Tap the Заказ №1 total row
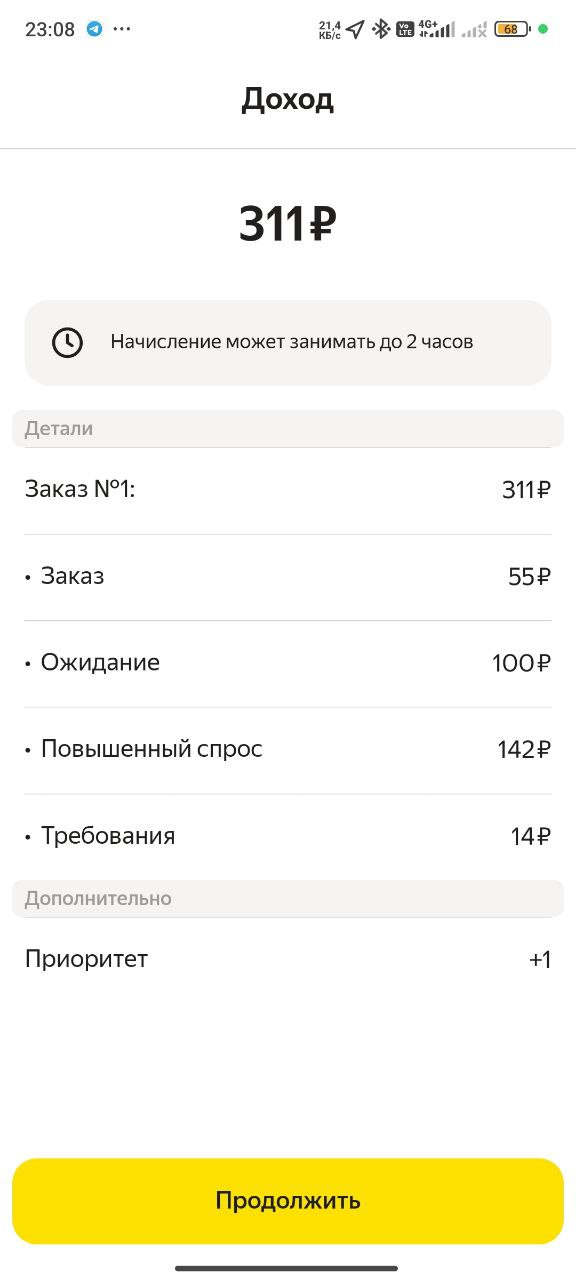The height and width of the screenshot is (1280, 576). point(288,490)
